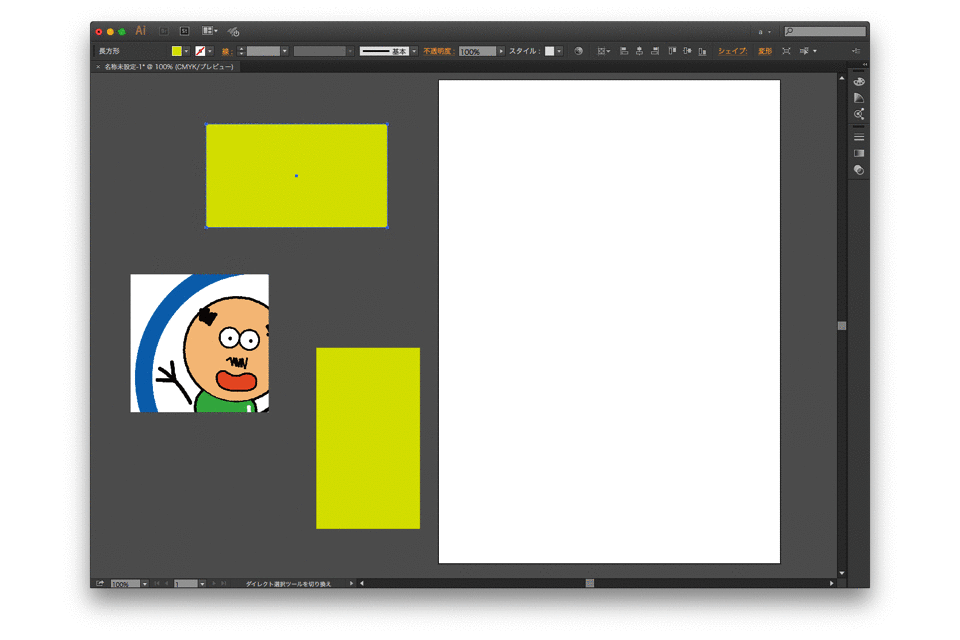
Task: Click the artboard number input field
Action: pos(187,583)
